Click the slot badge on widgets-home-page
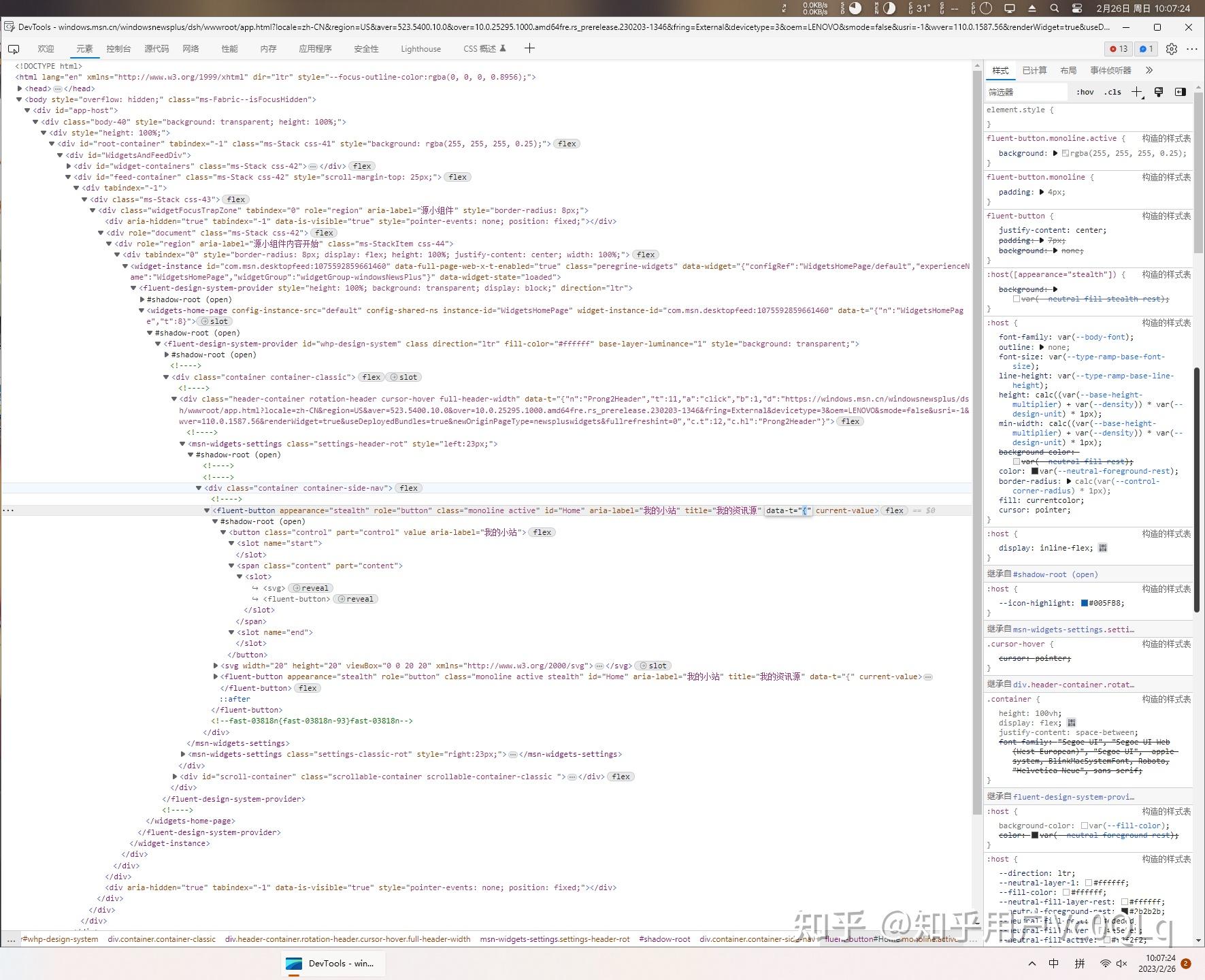The width and height of the screenshot is (1205, 980). 214,321
